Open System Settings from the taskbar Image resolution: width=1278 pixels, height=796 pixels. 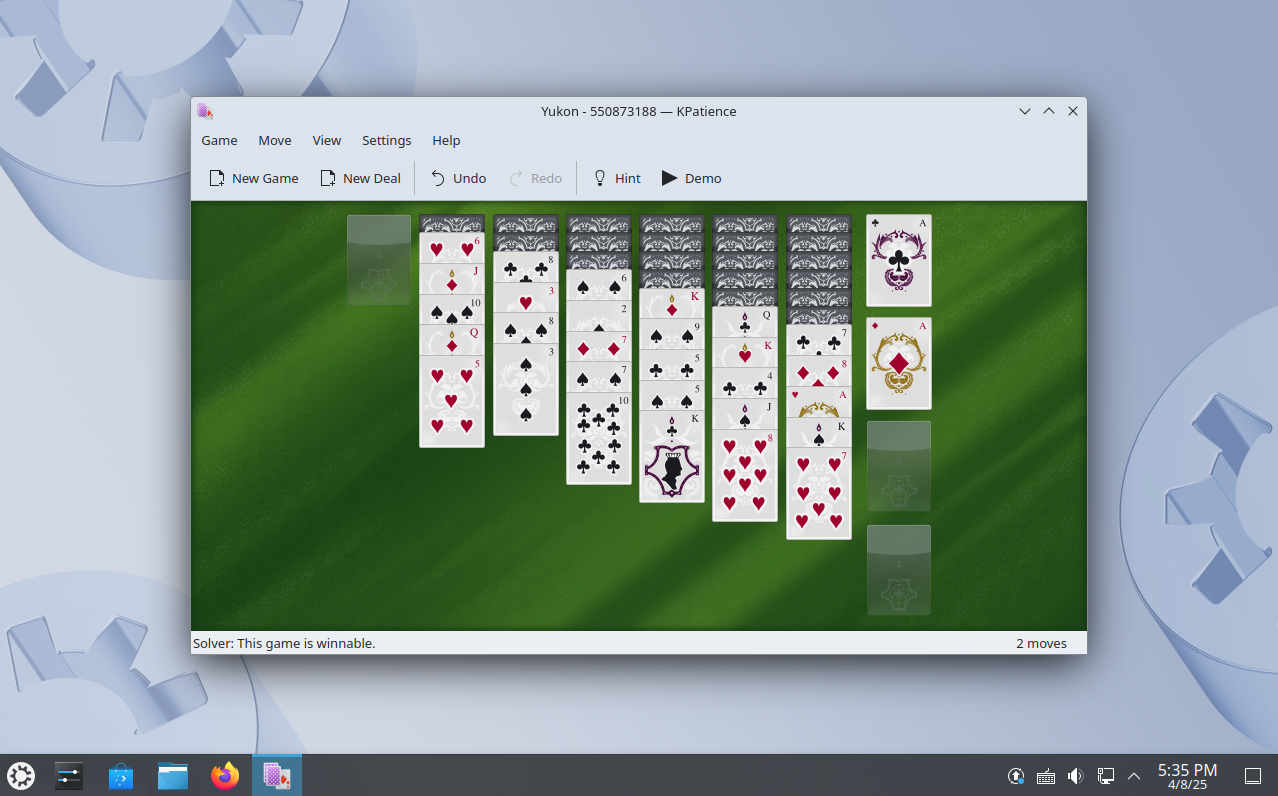point(69,775)
